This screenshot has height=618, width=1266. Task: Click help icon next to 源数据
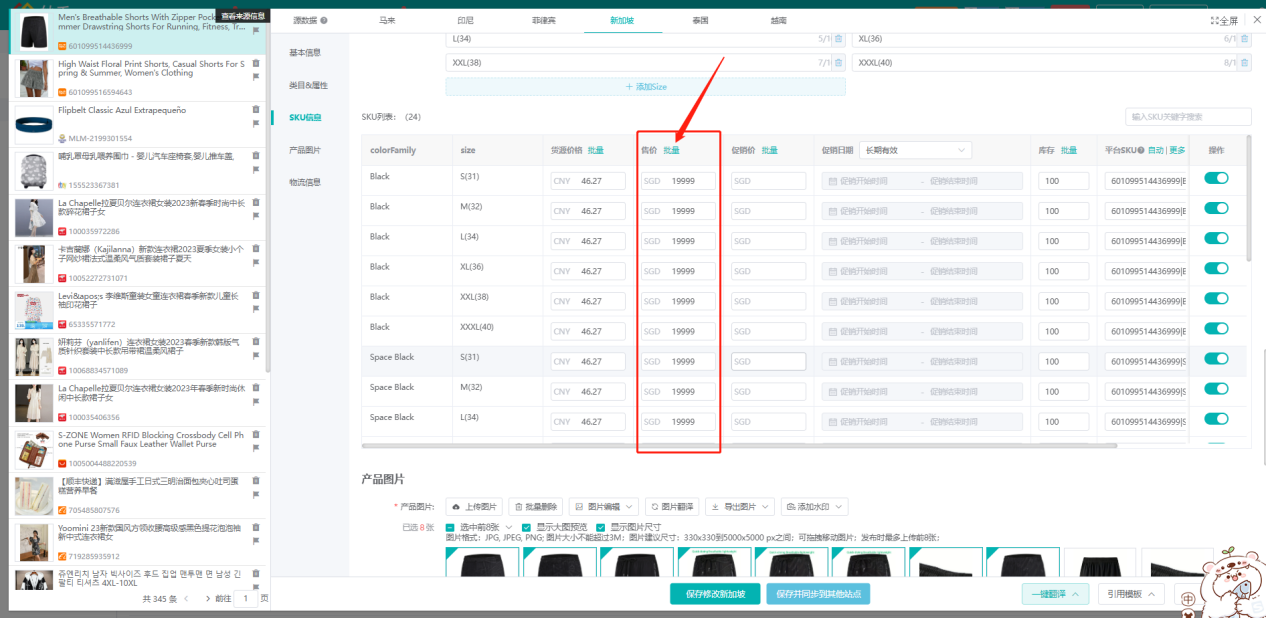coord(324,20)
